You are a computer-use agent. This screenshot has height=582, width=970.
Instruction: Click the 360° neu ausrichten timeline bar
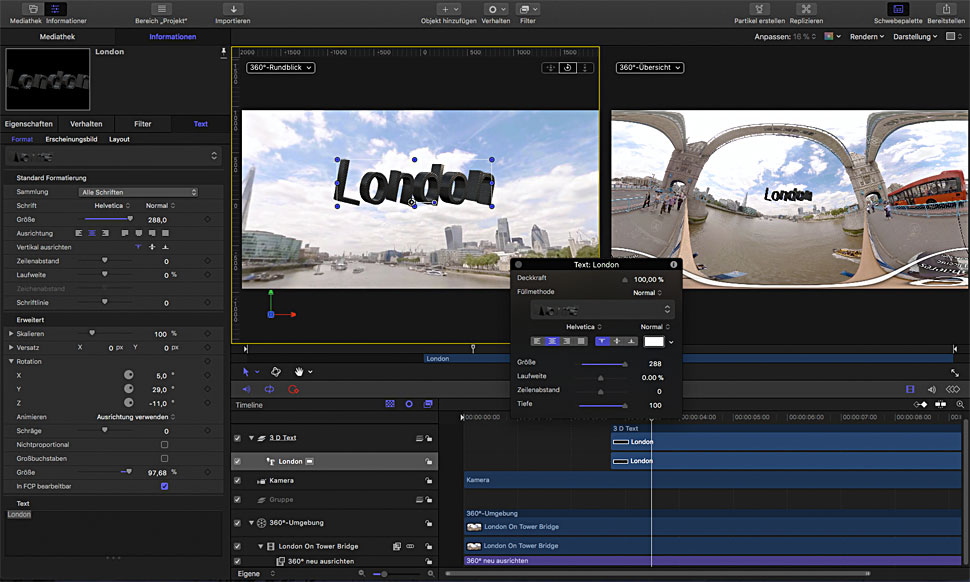[x=712, y=561]
